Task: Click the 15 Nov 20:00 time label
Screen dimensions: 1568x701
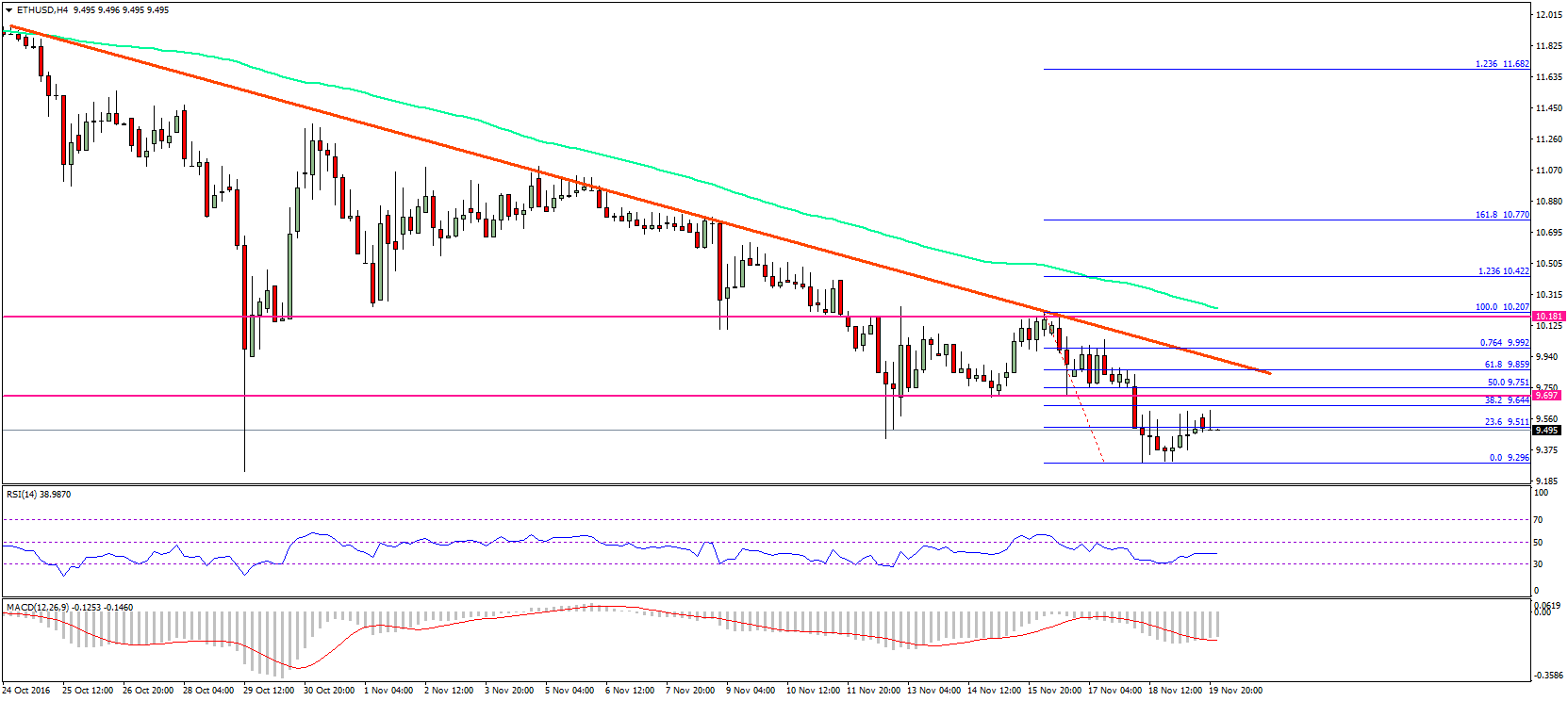Action: click(1054, 691)
